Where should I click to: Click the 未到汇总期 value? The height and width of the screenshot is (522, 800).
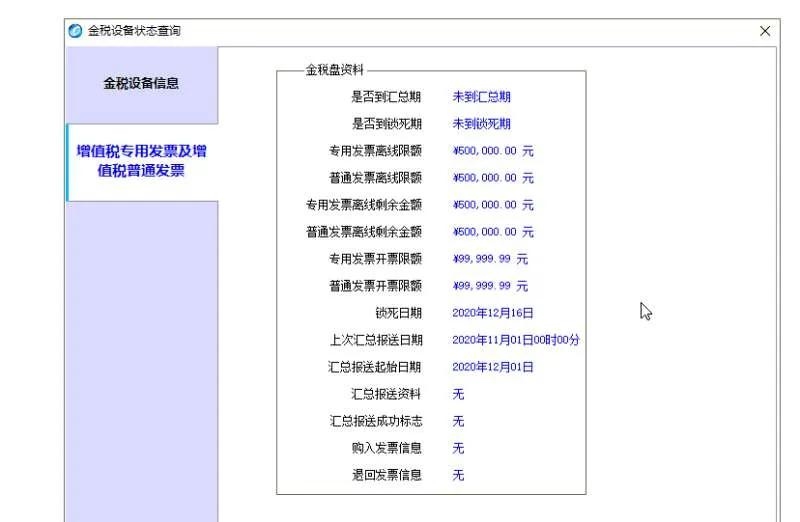click(x=481, y=97)
